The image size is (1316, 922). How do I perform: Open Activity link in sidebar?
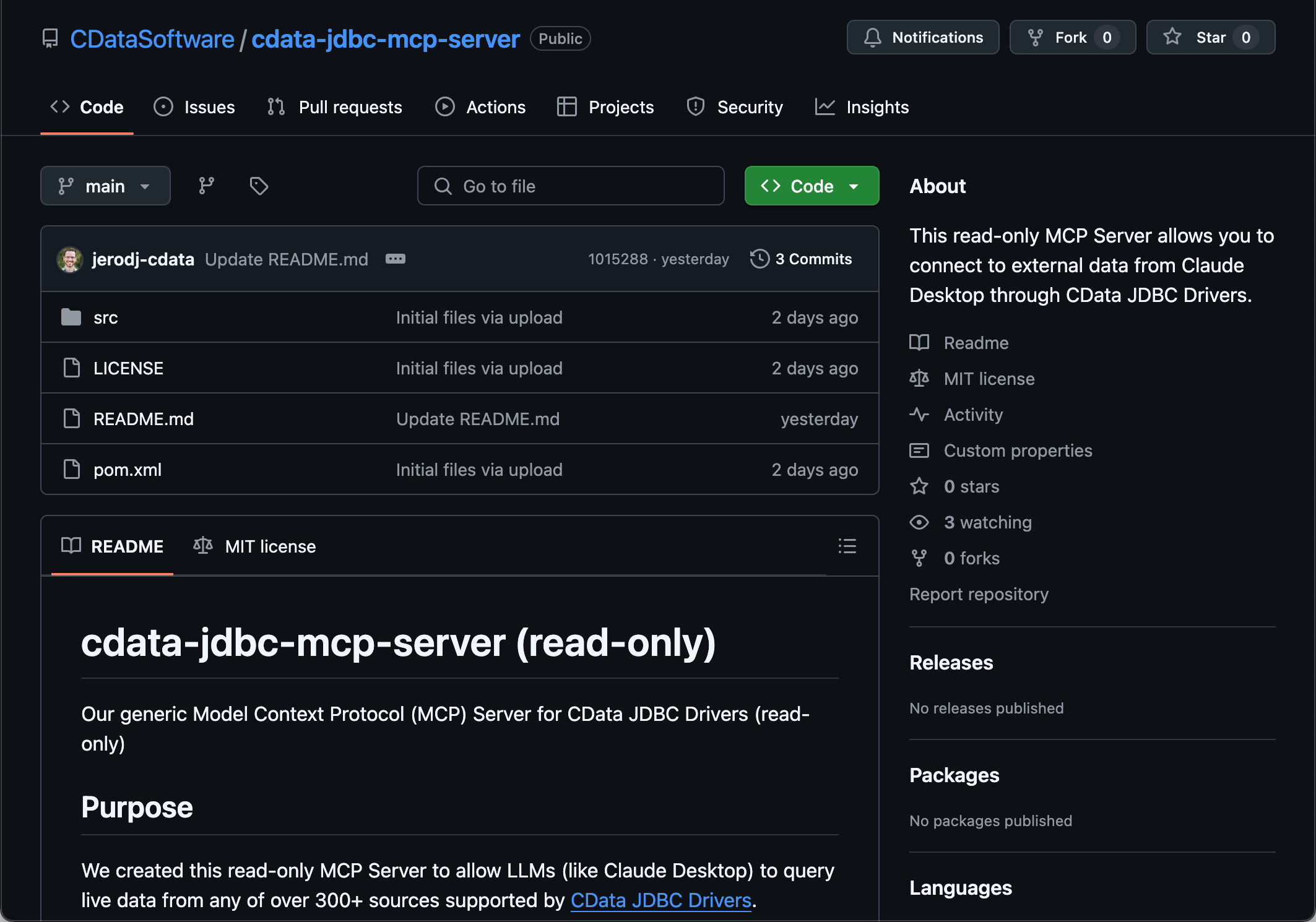pyautogui.click(x=973, y=415)
